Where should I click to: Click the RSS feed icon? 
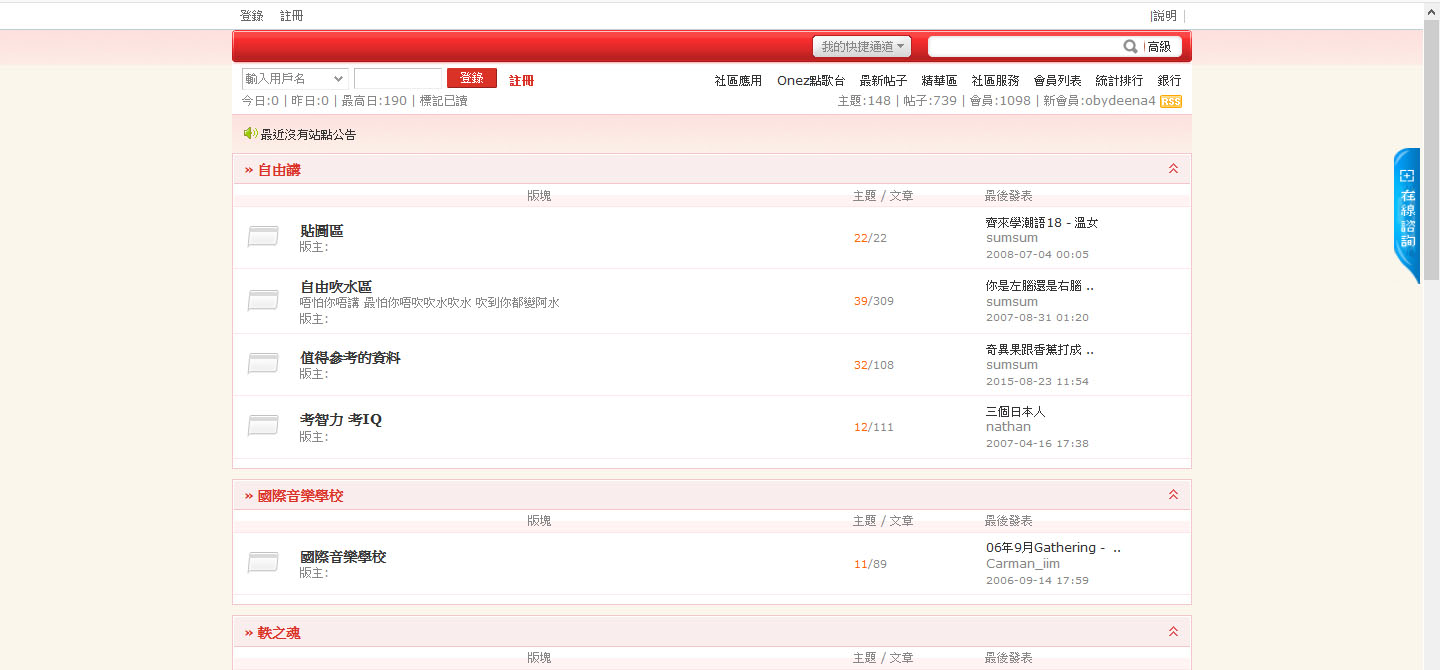1170,102
